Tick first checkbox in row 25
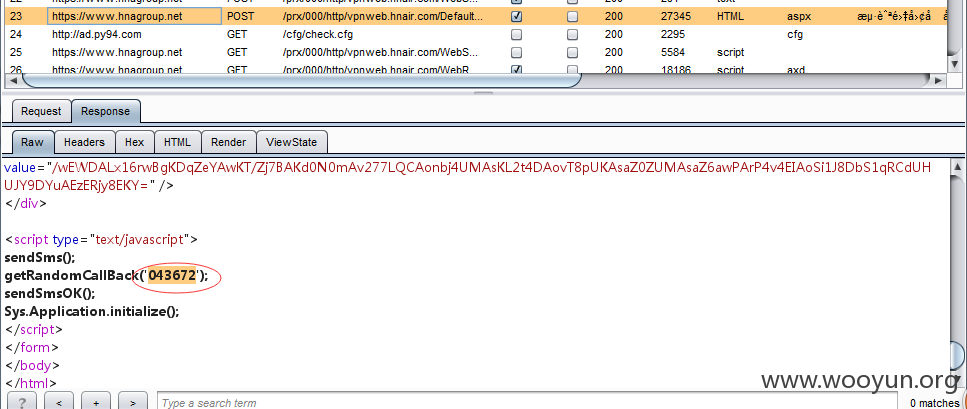Viewport: 967px width, 409px height. pyautogui.click(x=517, y=52)
